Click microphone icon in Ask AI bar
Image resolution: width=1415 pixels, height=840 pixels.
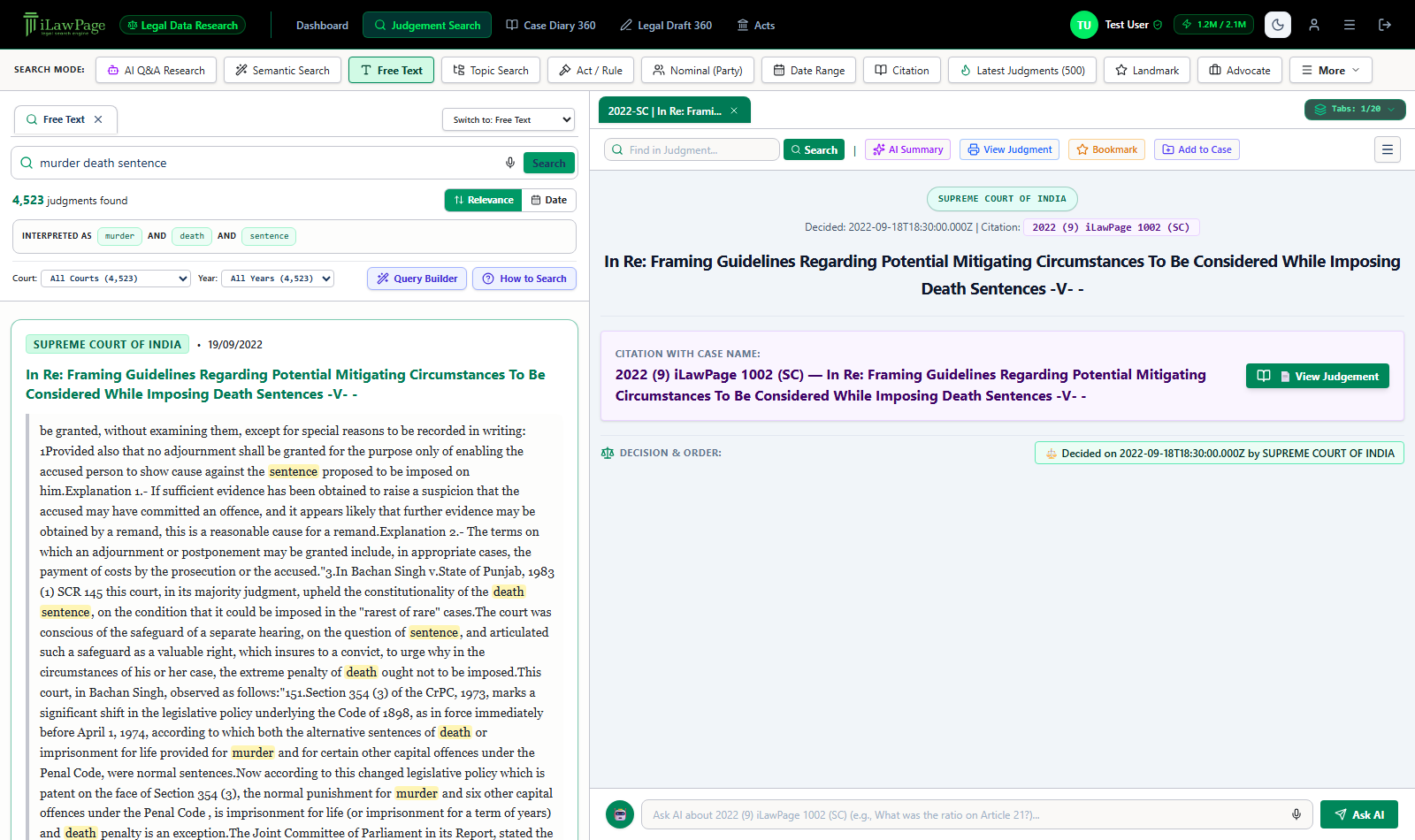point(1296,814)
